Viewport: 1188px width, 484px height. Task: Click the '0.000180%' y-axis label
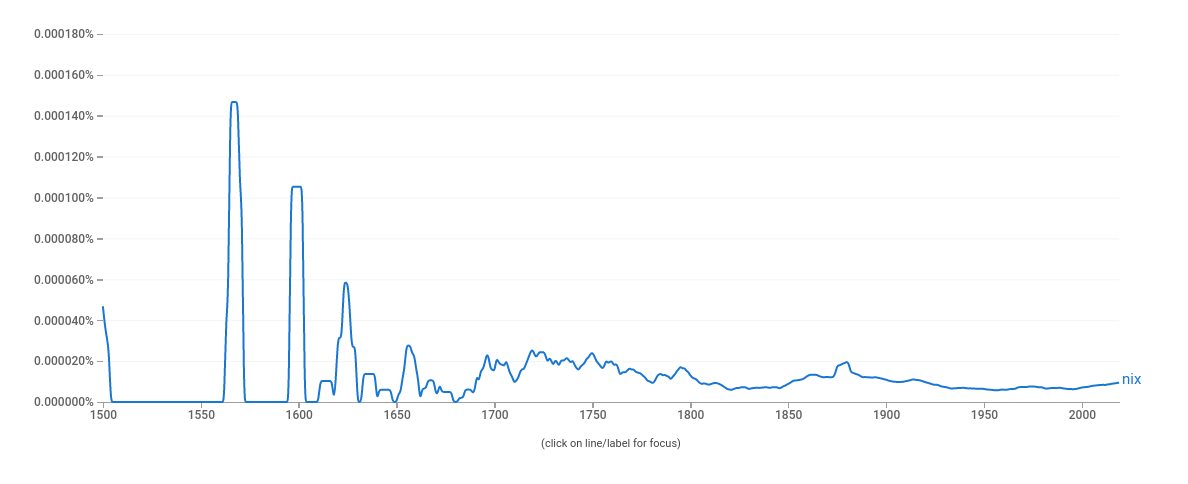64,34
